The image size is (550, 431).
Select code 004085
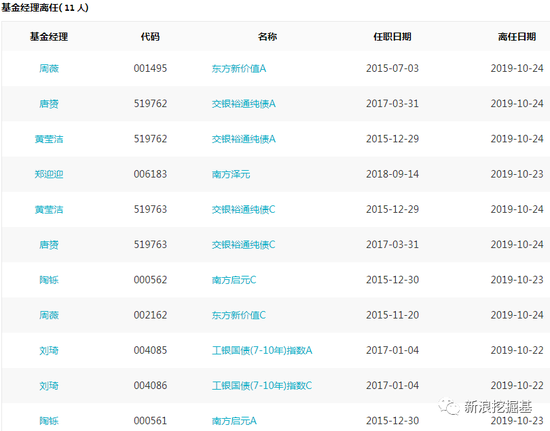pyautogui.click(x=150, y=350)
